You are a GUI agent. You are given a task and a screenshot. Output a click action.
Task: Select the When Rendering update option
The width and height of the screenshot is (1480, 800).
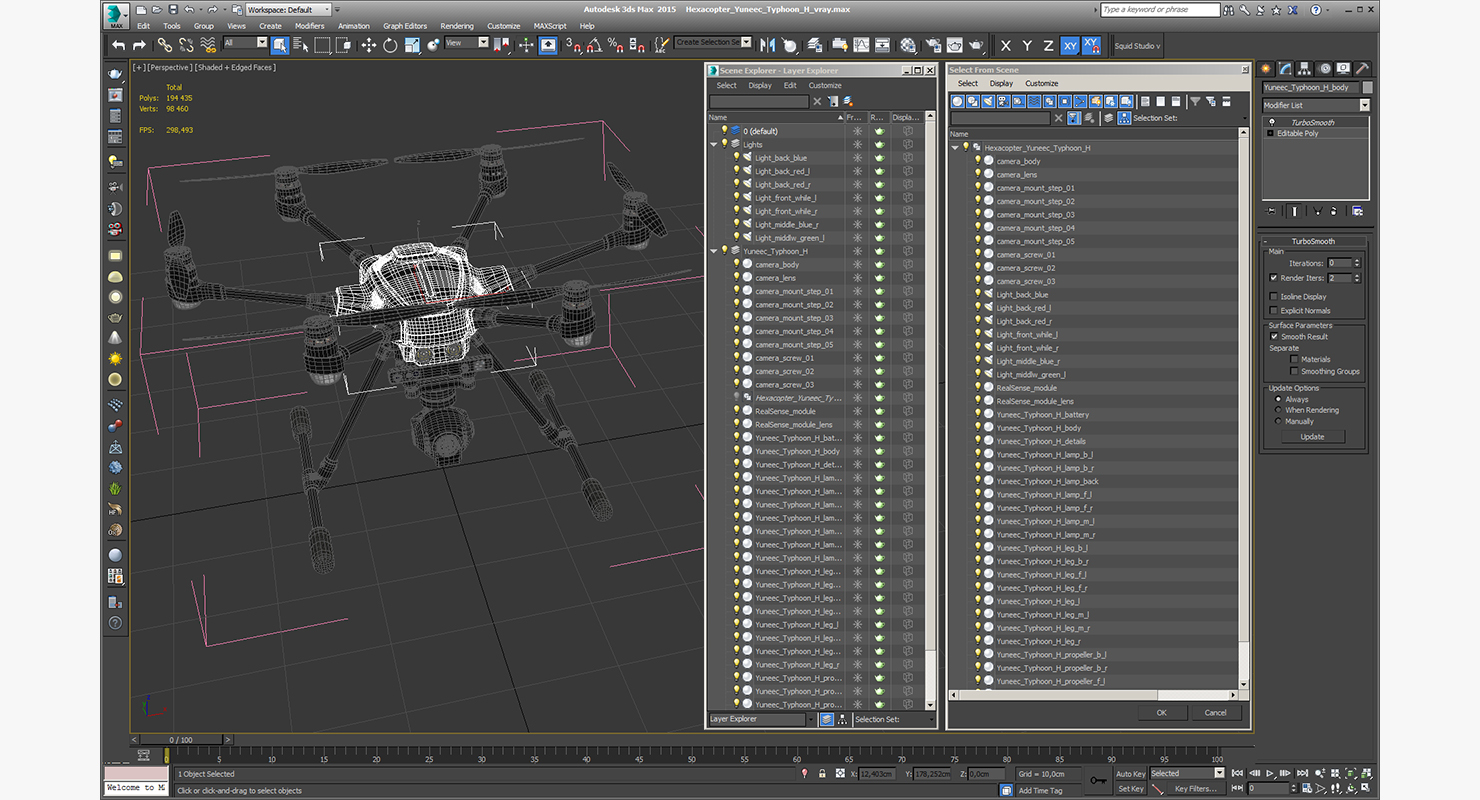click(1278, 410)
